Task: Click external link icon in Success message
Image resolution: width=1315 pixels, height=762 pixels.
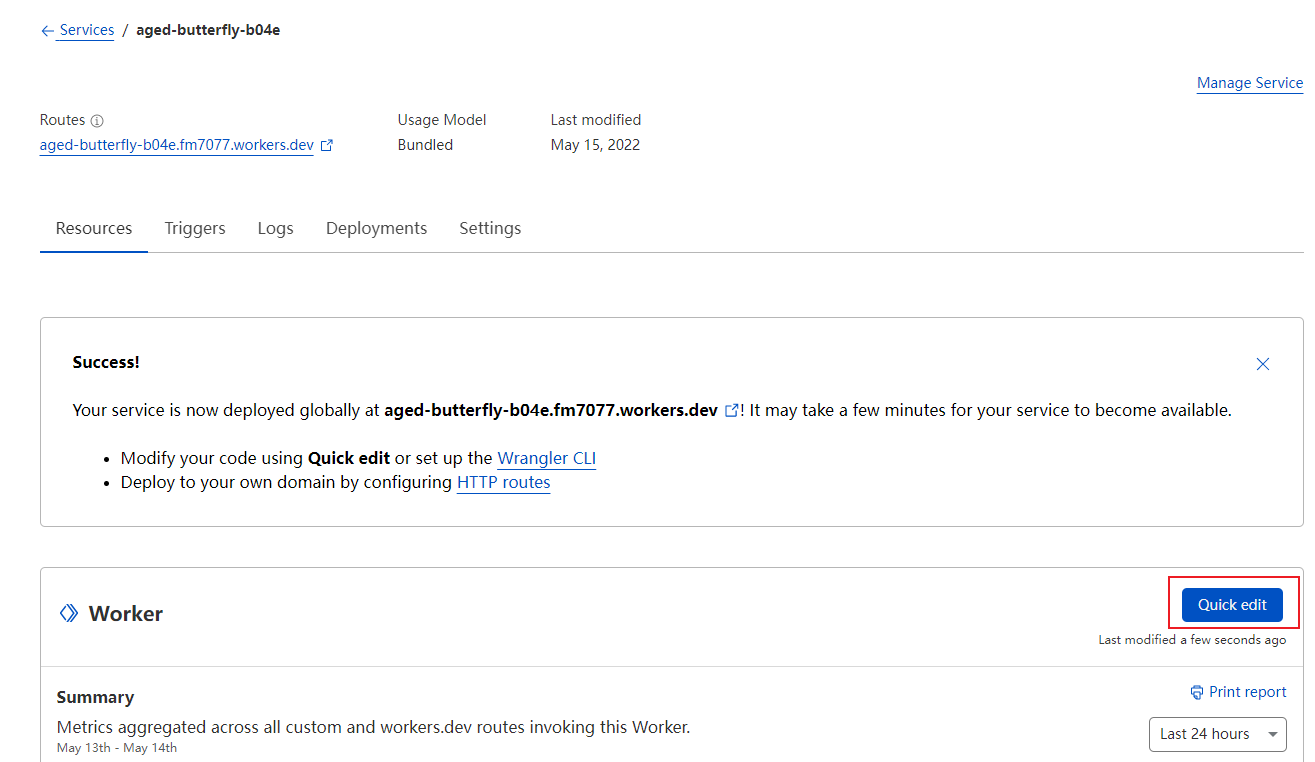Action: click(x=731, y=410)
